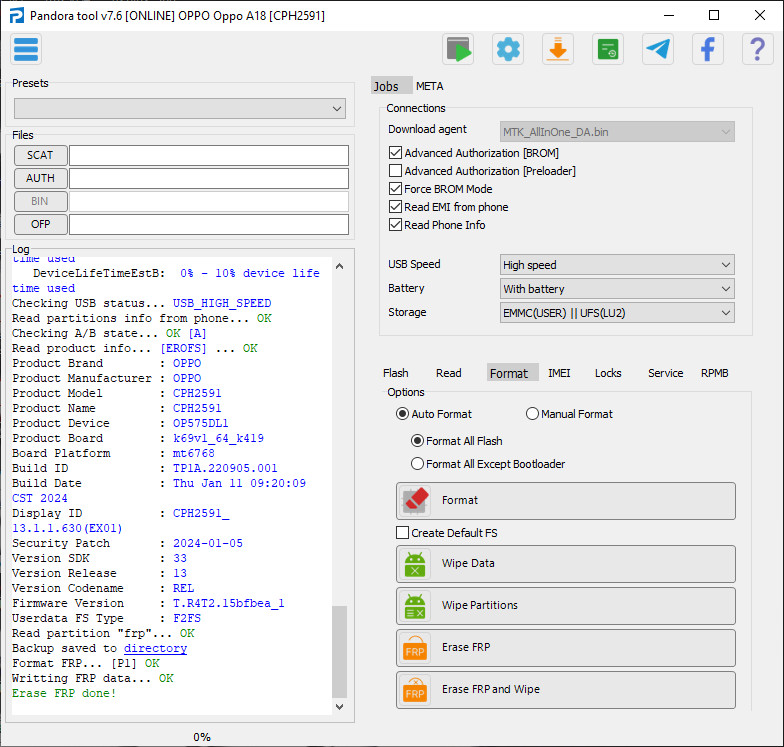784x747 pixels.
Task: Open the Locks tab
Action: [x=608, y=373]
